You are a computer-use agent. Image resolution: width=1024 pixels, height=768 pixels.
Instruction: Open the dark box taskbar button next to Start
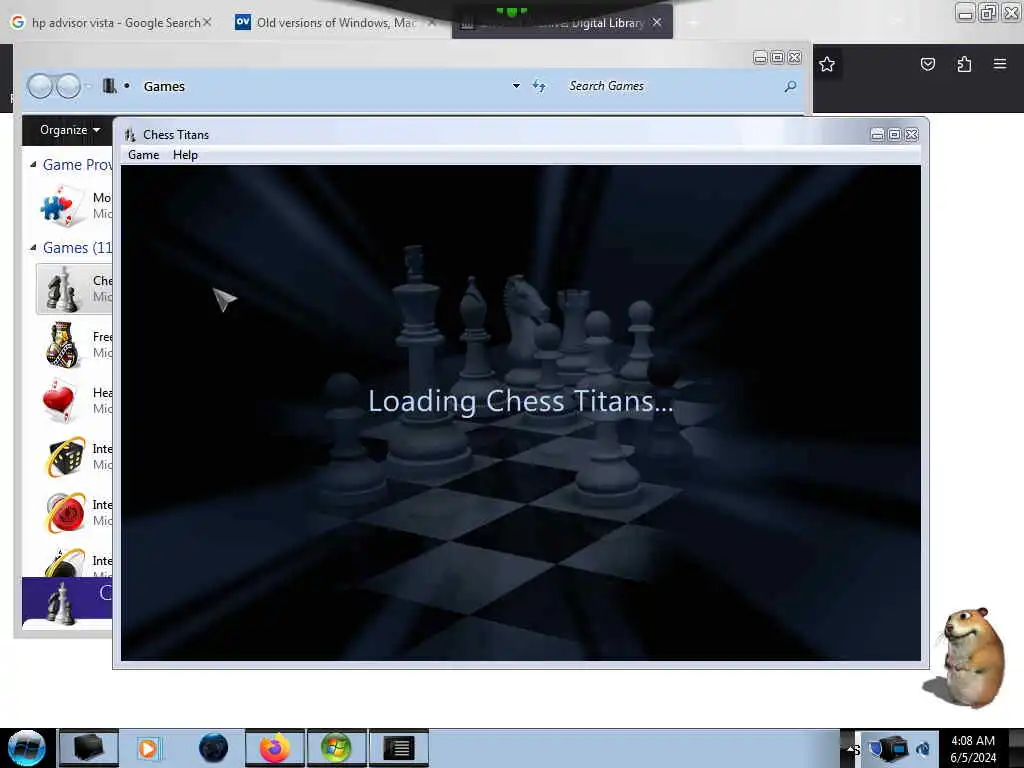tap(88, 748)
